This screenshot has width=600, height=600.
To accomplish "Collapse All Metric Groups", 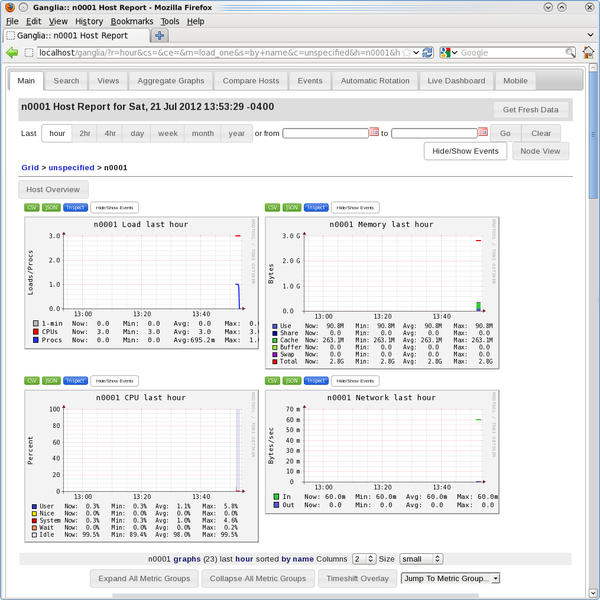I will point(258,579).
